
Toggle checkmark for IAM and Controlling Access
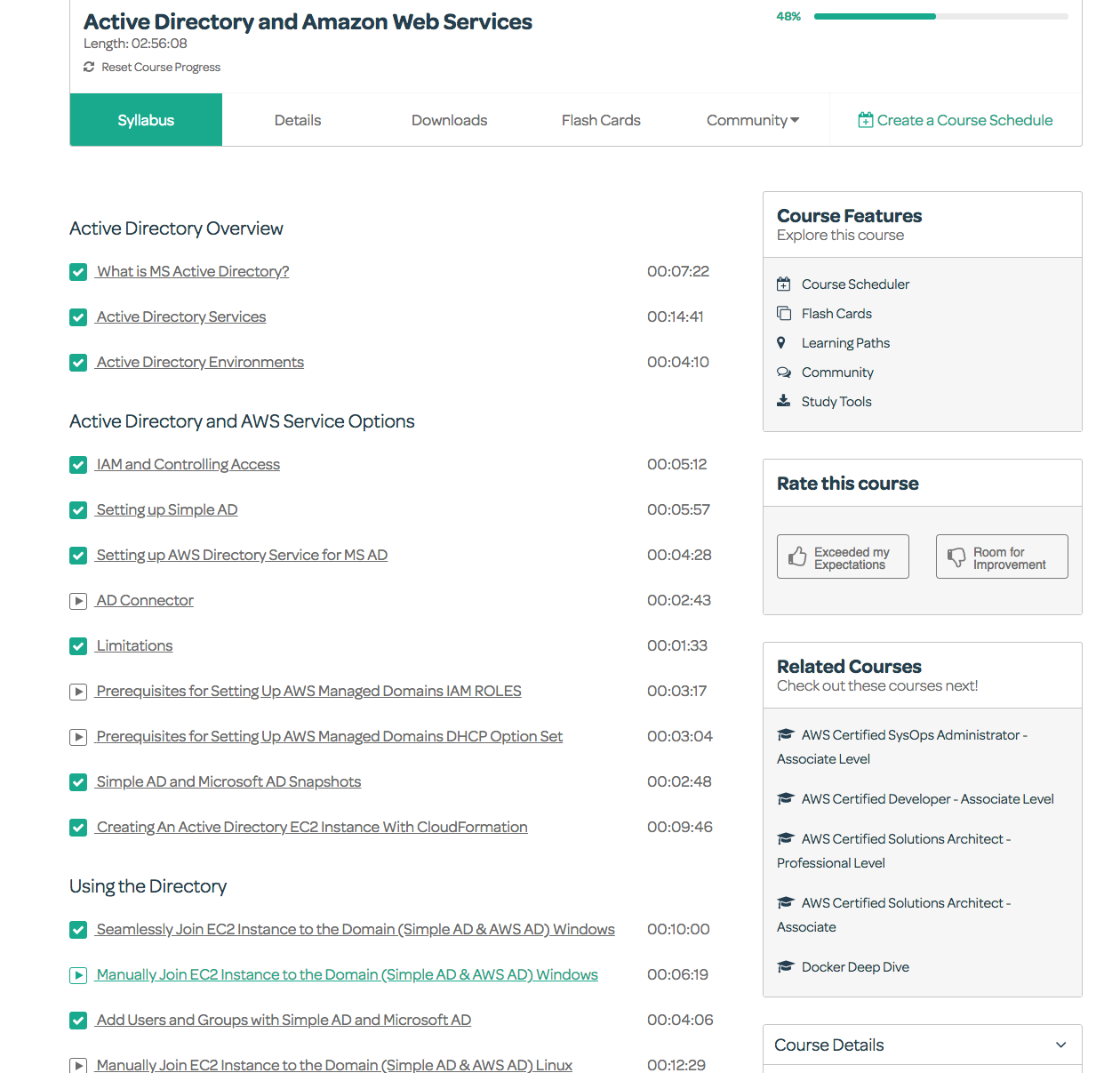[78, 465]
